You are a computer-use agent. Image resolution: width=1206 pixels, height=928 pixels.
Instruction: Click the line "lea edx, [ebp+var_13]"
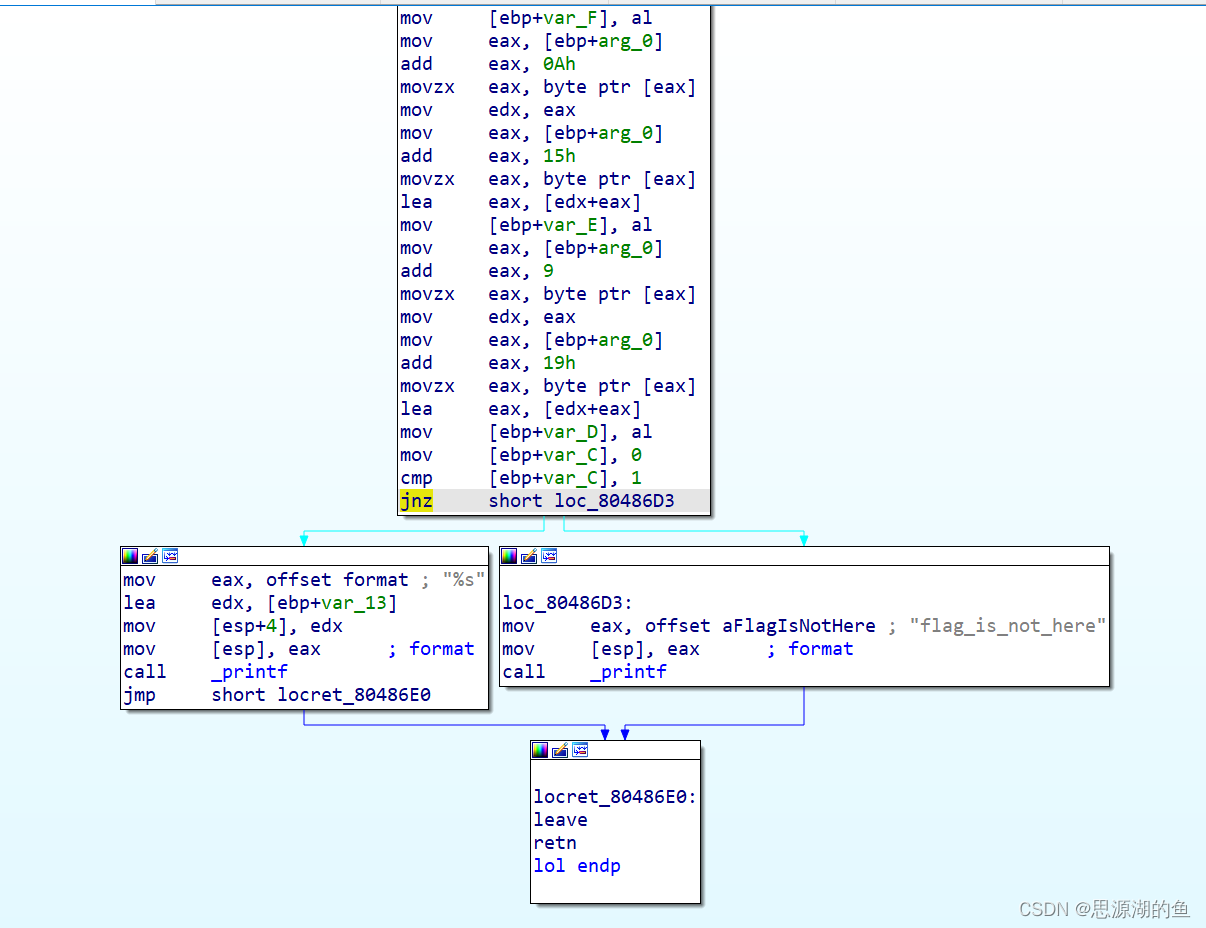[x=260, y=603]
